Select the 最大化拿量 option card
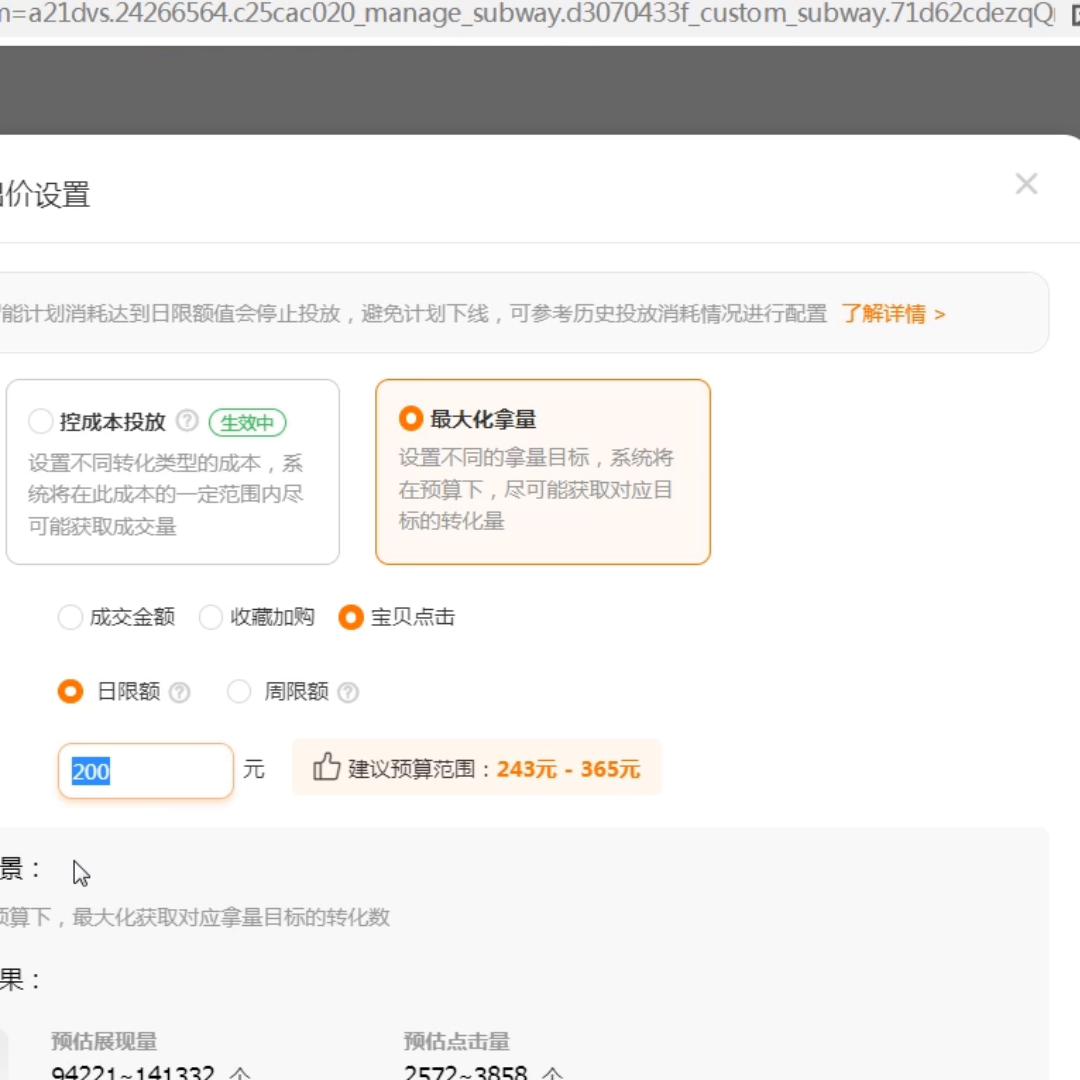The height and width of the screenshot is (1080, 1080). point(543,471)
